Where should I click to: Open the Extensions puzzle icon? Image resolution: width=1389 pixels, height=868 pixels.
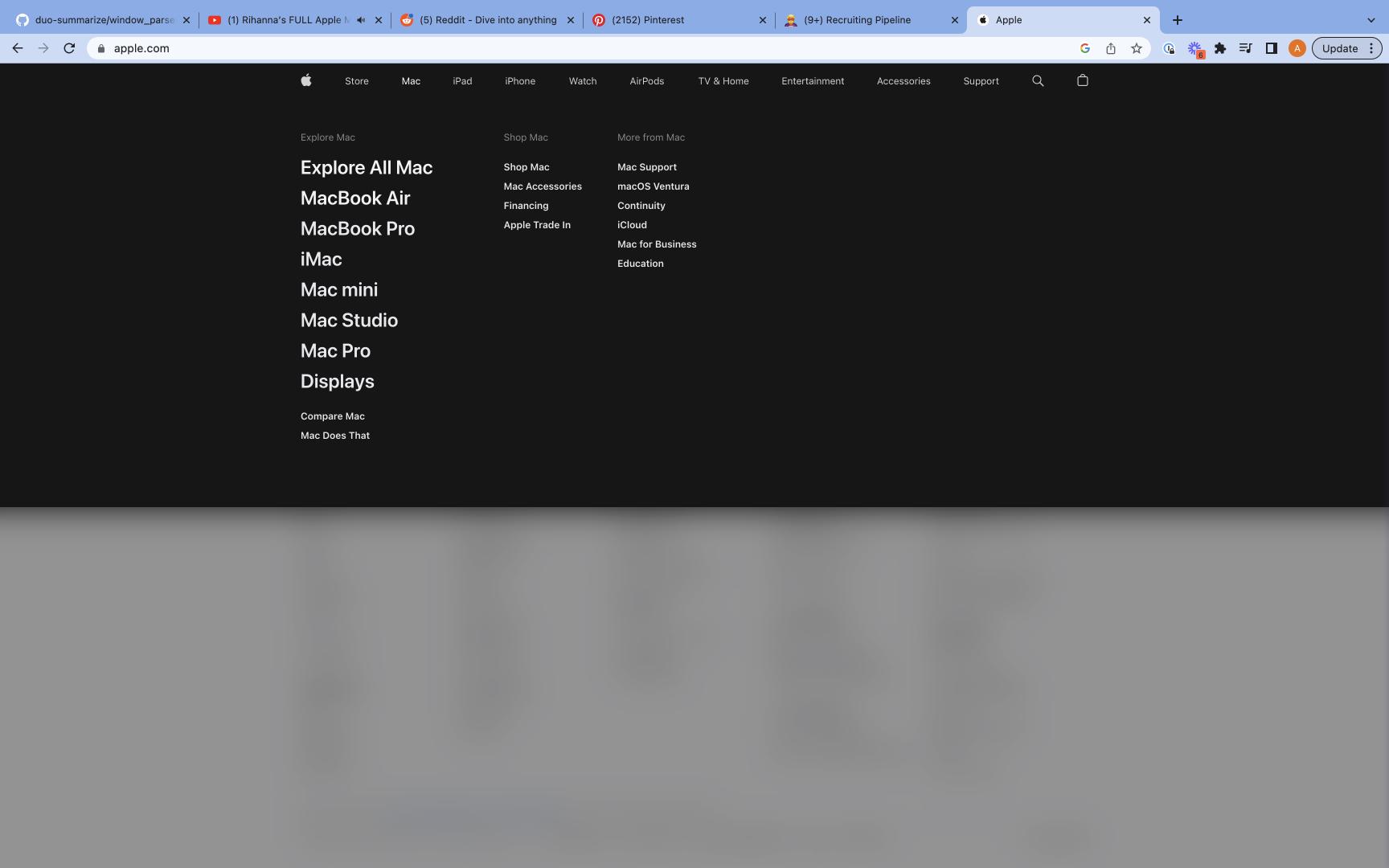(x=1220, y=48)
